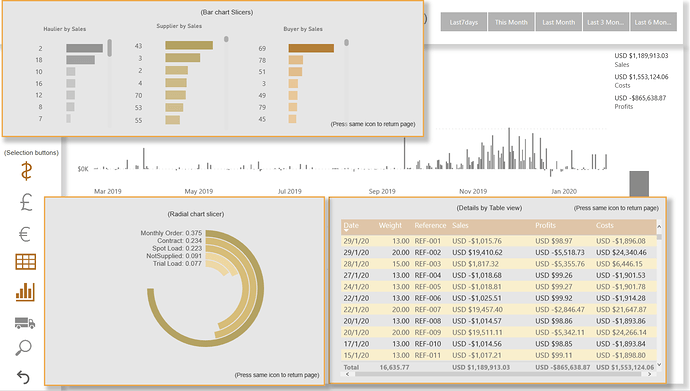Select REF-011 table cell
Image resolution: width=690 pixels, height=391 pixels.
[x=427, y=355]
